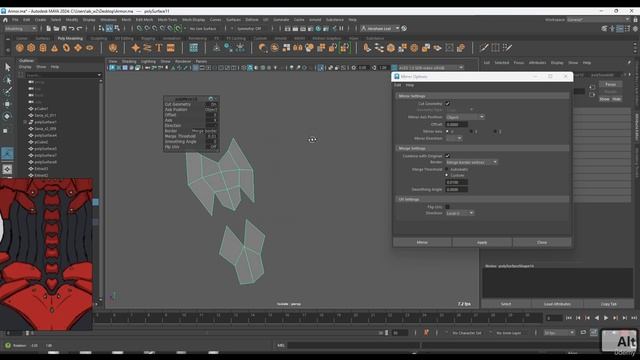Click the Load Attributes button

point(557,304)
